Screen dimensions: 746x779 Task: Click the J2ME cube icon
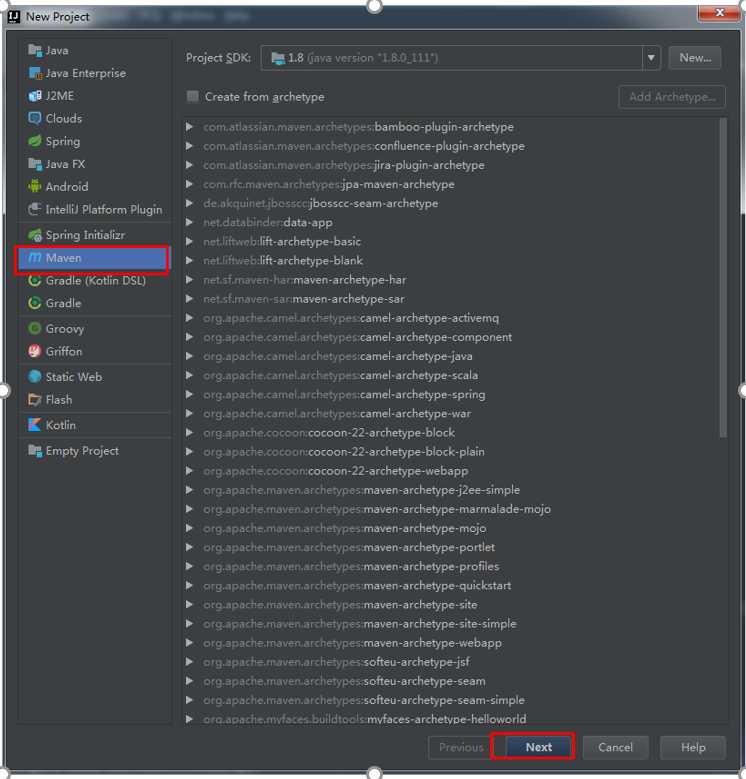click(x=35, y=96)
